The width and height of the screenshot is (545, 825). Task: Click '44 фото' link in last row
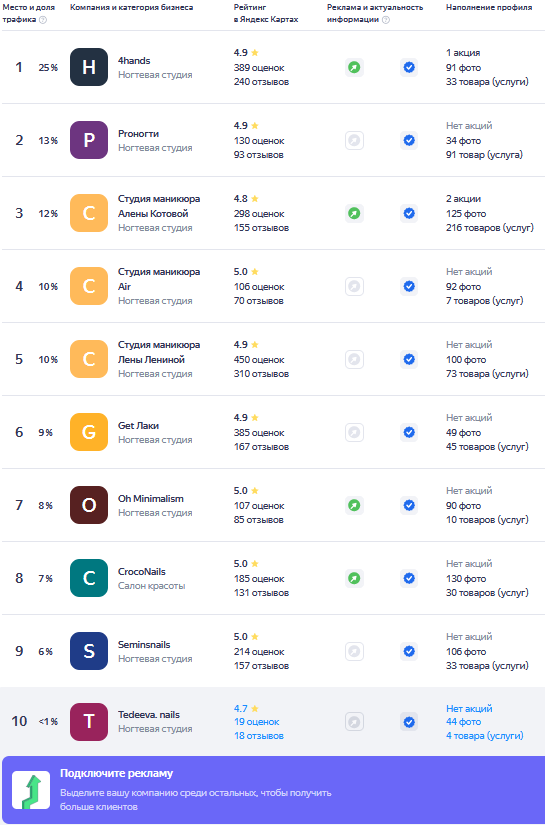tap(463, 722)
